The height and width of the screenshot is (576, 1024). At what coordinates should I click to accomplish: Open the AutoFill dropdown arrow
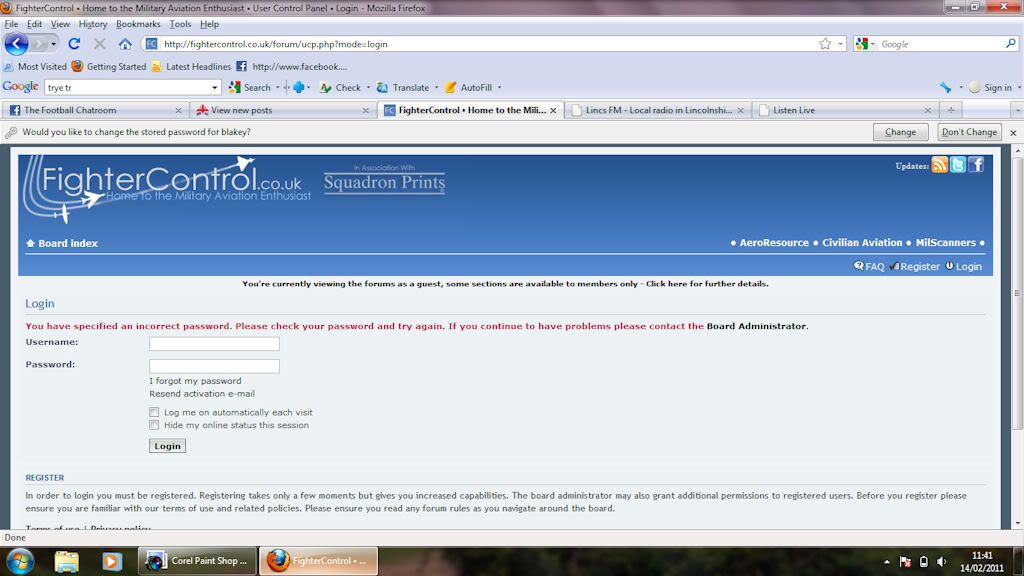coord(499,87)
